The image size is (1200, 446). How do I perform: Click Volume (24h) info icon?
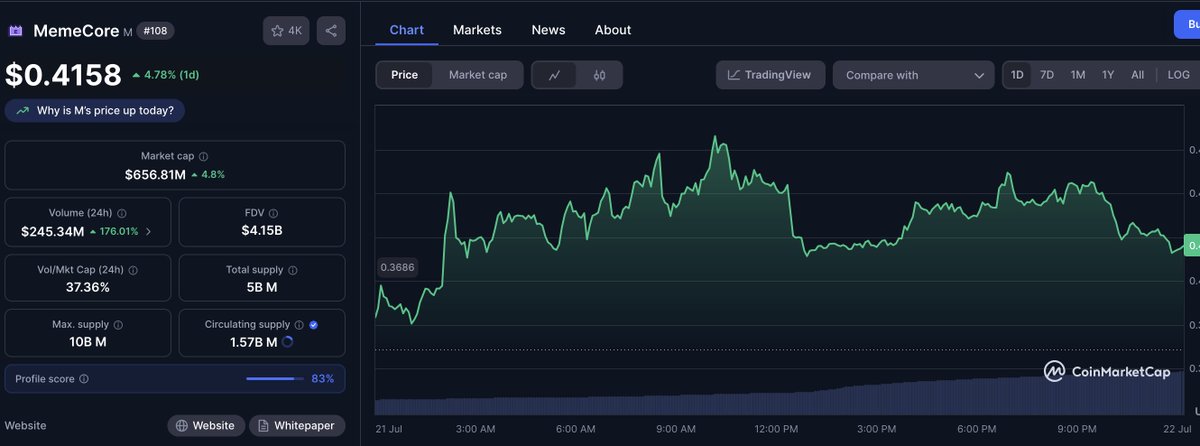122,213
